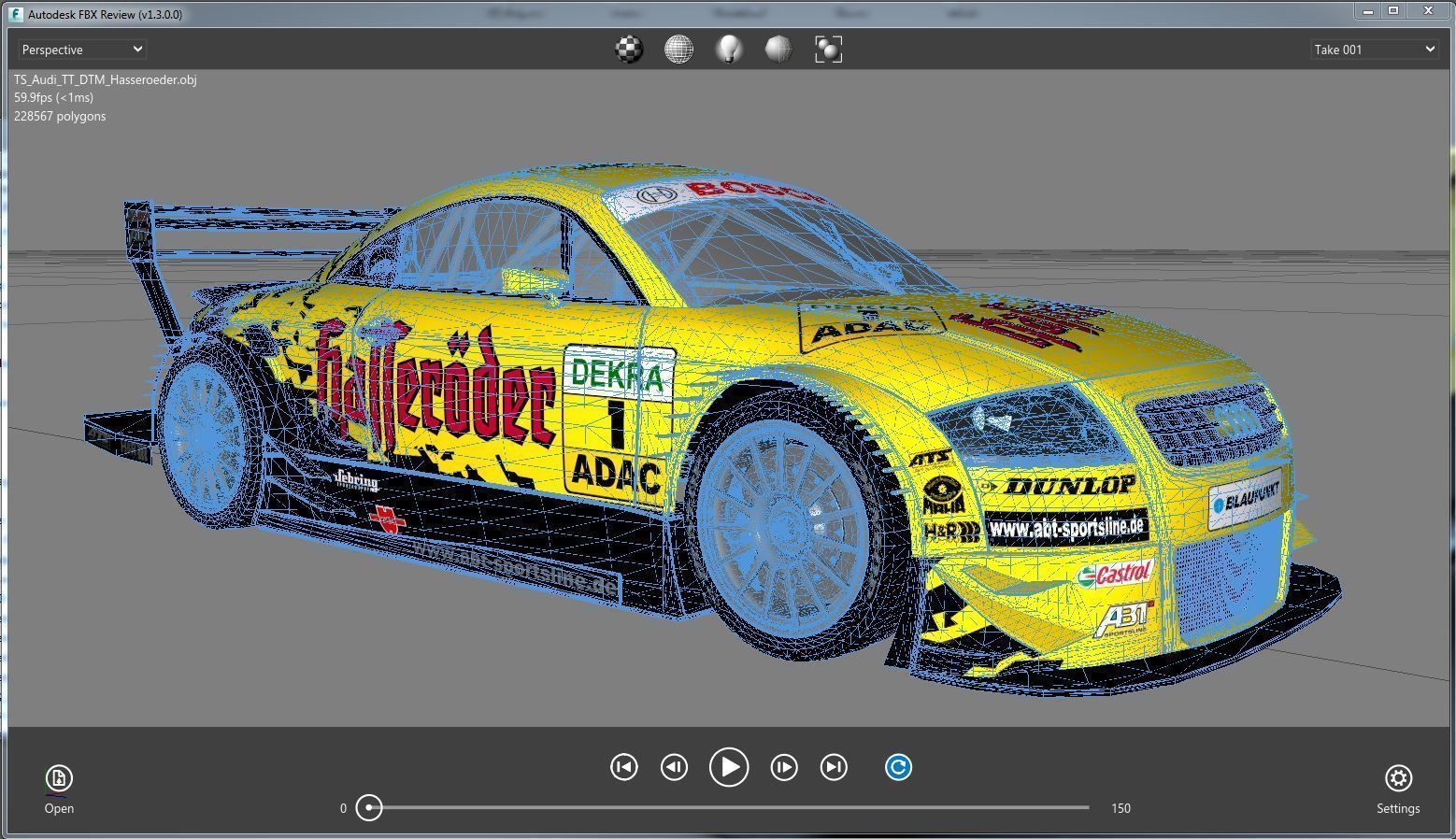Image resolution: width=1456 pixels, height=839 pixels.
Task: Jump to the last frame
Action: pyautogui.click(x=834, y=767)
